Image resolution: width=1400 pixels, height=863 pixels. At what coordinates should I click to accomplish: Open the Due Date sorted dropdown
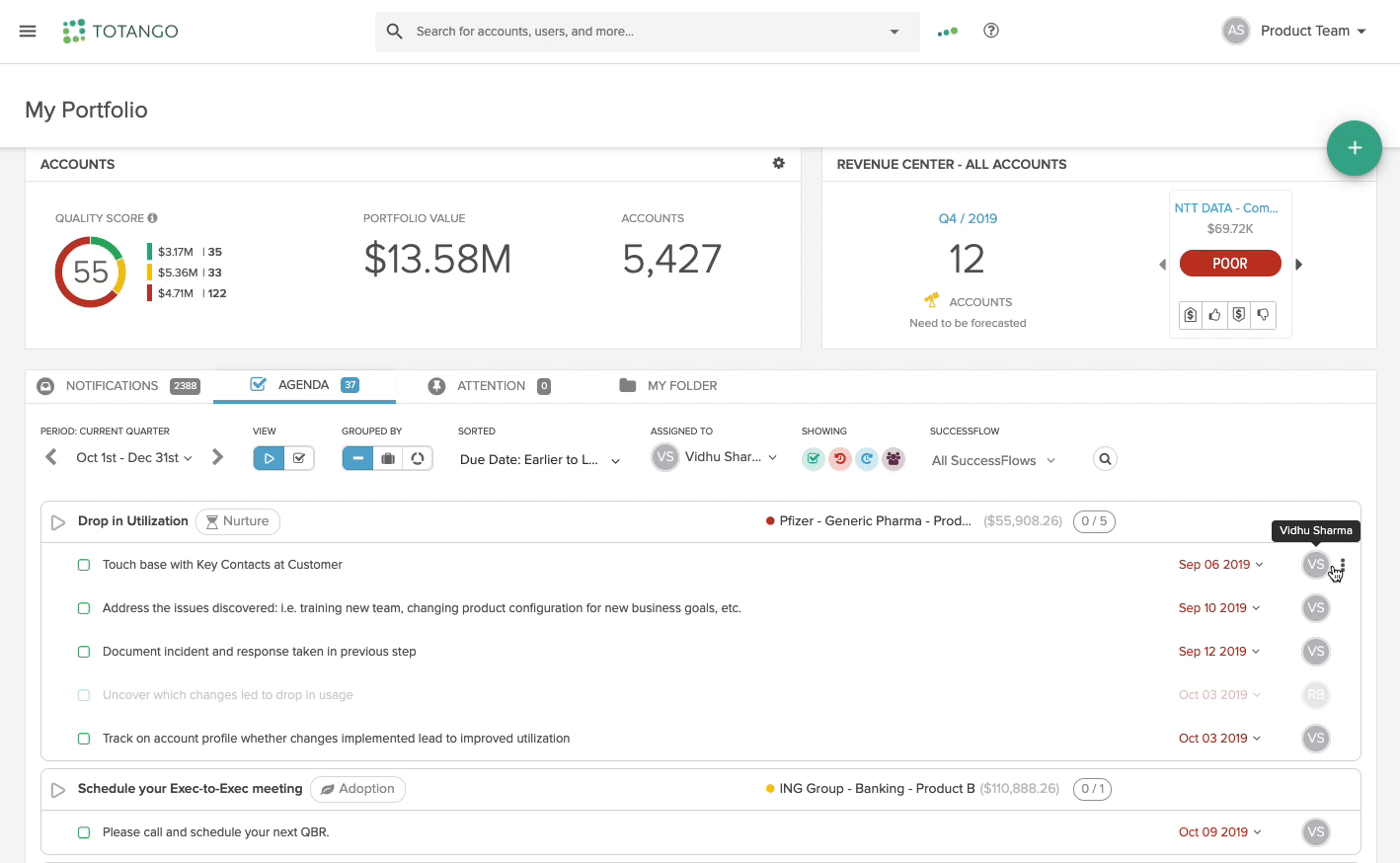point(539,459)
